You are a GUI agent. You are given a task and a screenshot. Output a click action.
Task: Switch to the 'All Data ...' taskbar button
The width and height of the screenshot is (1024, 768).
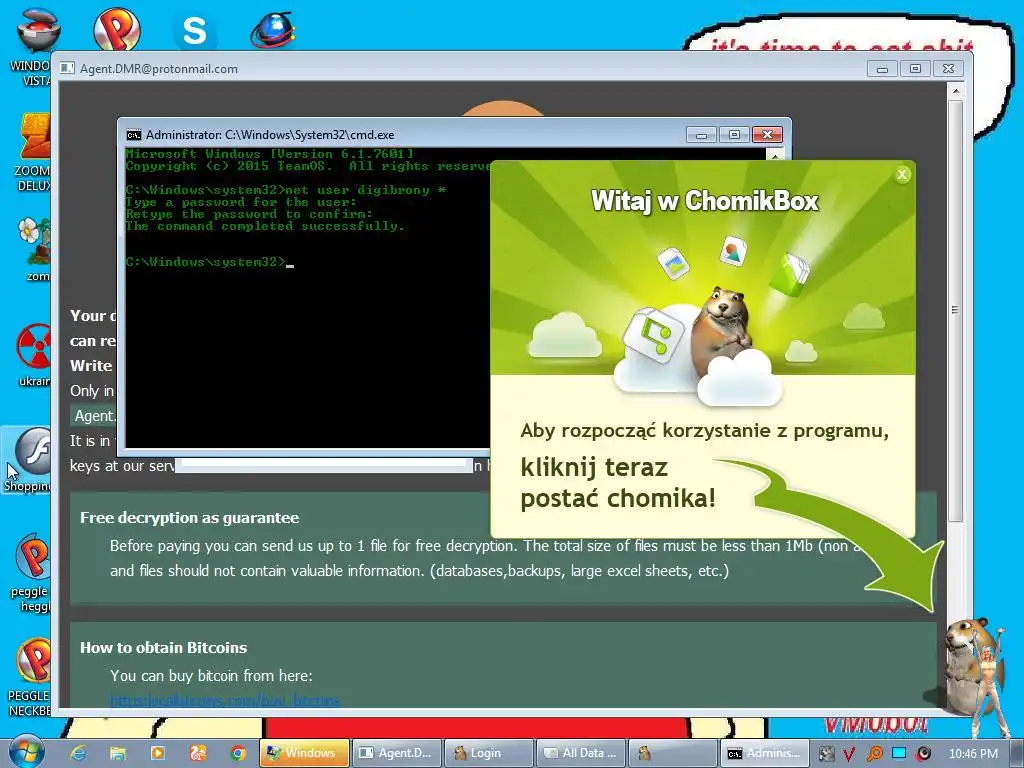581,753
